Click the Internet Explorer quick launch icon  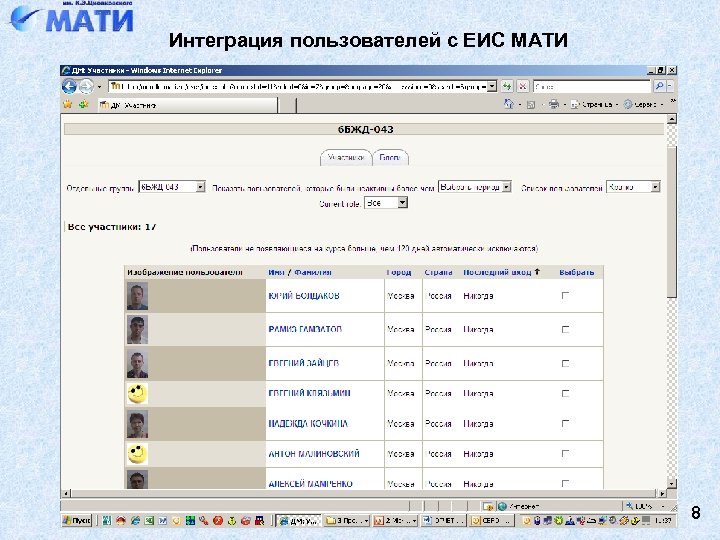135,520
